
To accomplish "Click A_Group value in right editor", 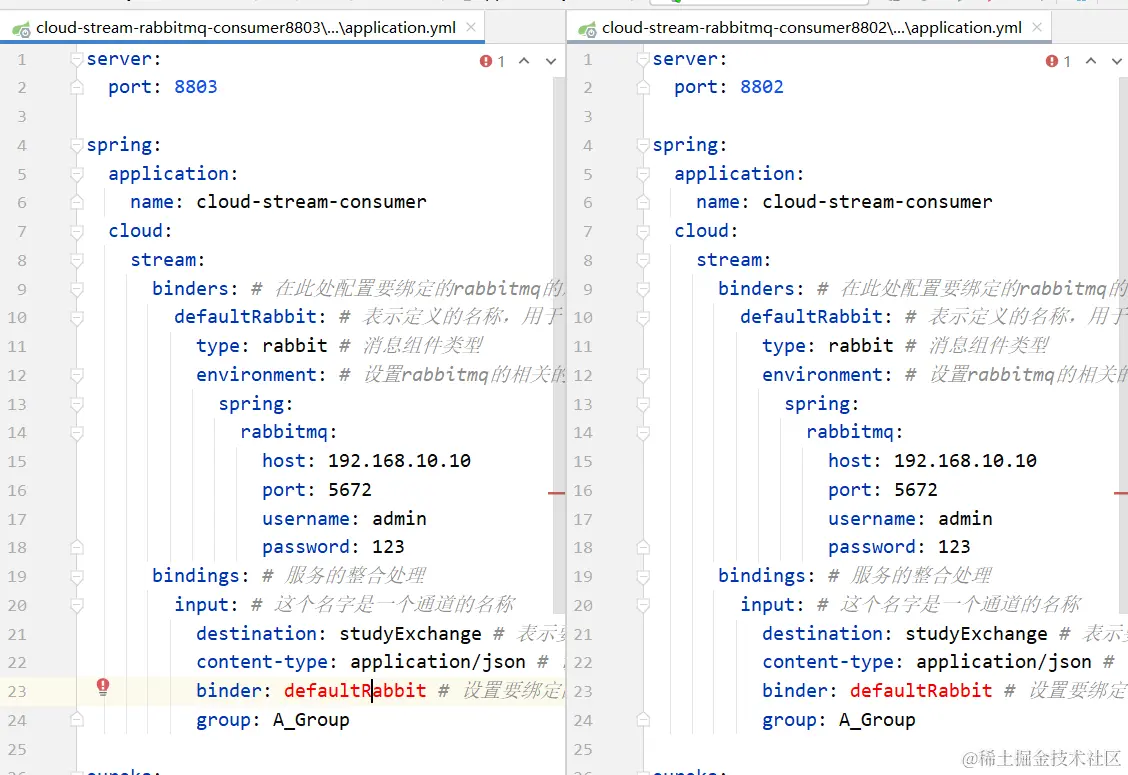I will 877,720.
